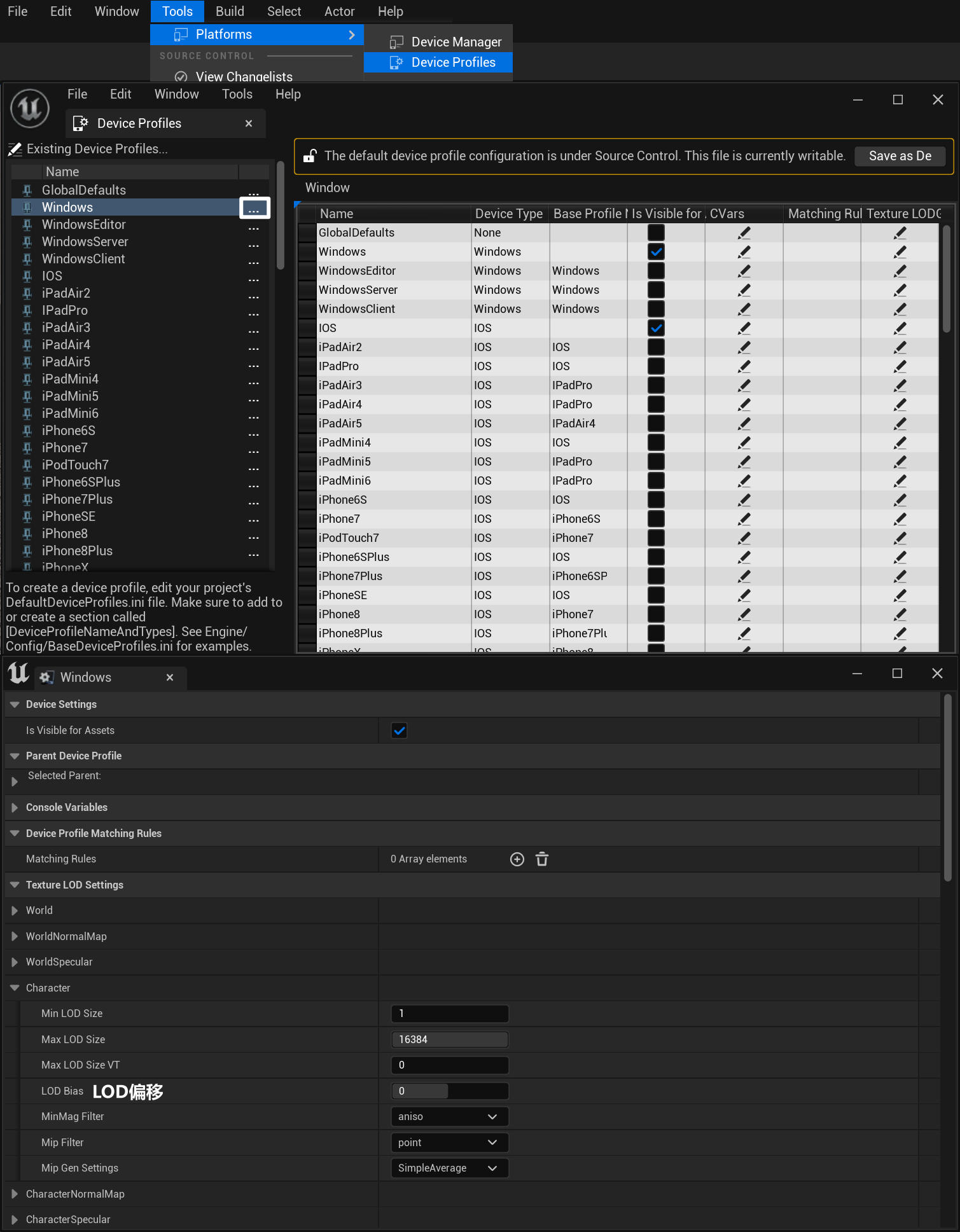The height and width of the screenshot is (1232, 960).
Task: Sort existing profiles by Name header
Action: click(141, 172)
